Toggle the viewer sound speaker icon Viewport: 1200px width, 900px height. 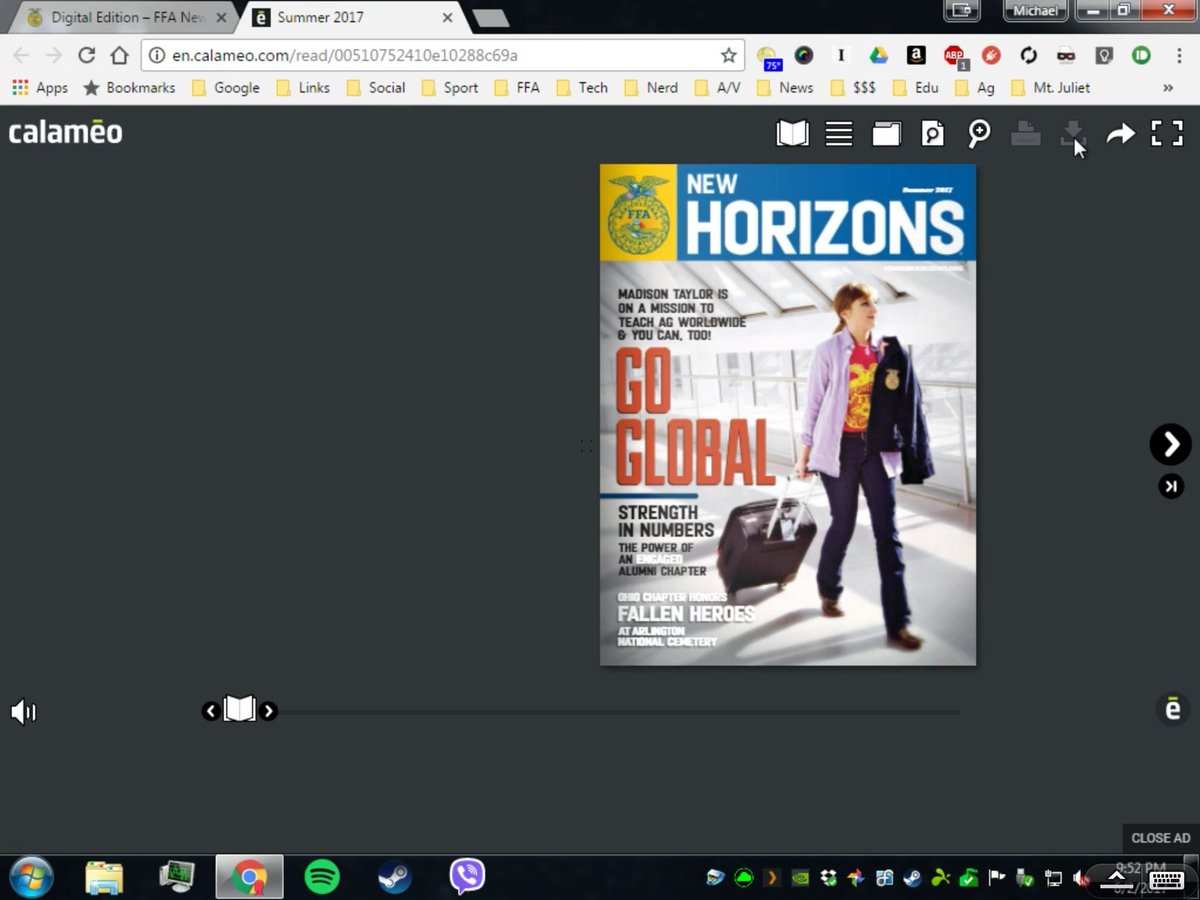[23, 712]
